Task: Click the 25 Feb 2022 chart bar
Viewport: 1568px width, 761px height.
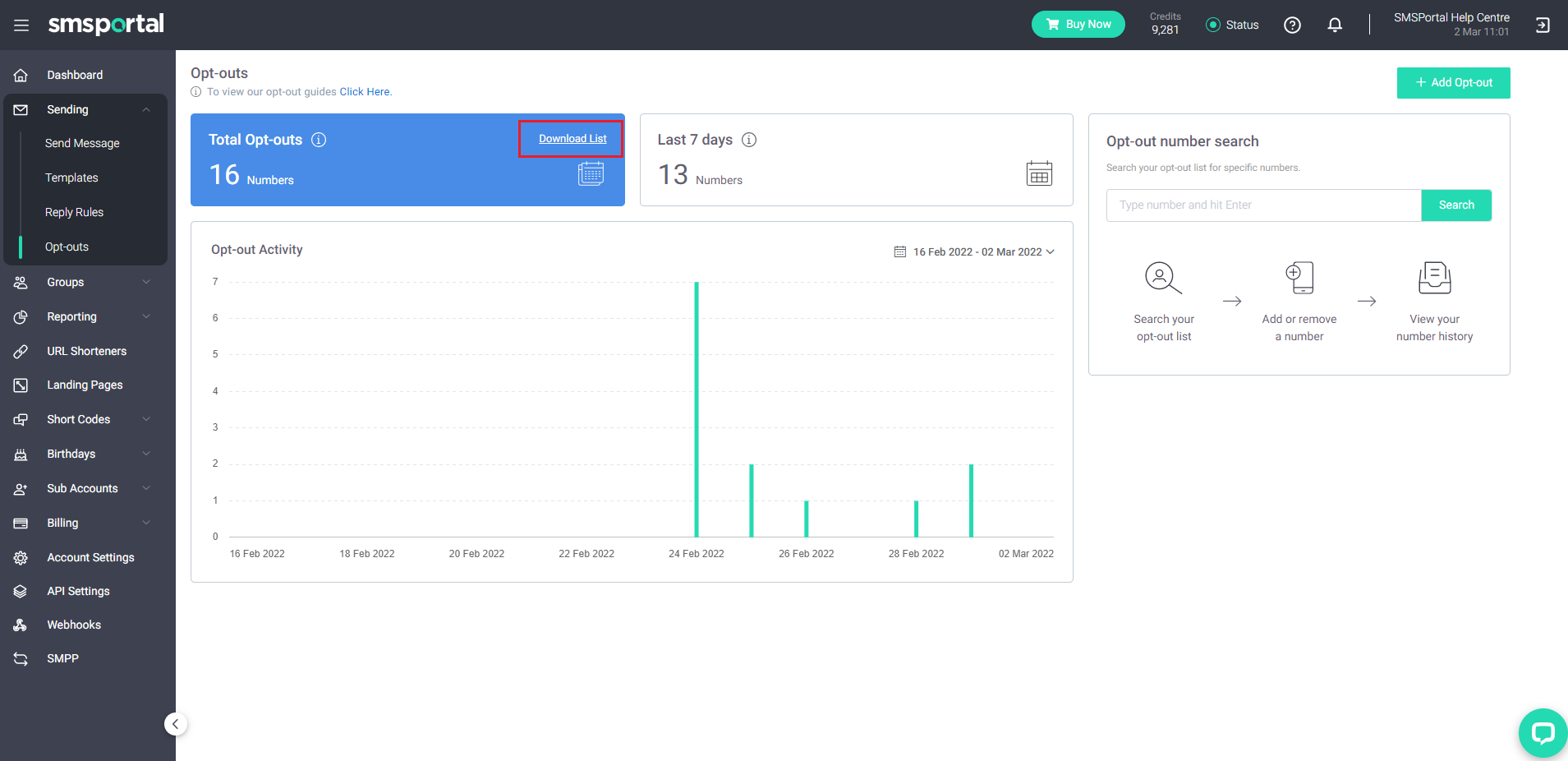Action: 752,500
